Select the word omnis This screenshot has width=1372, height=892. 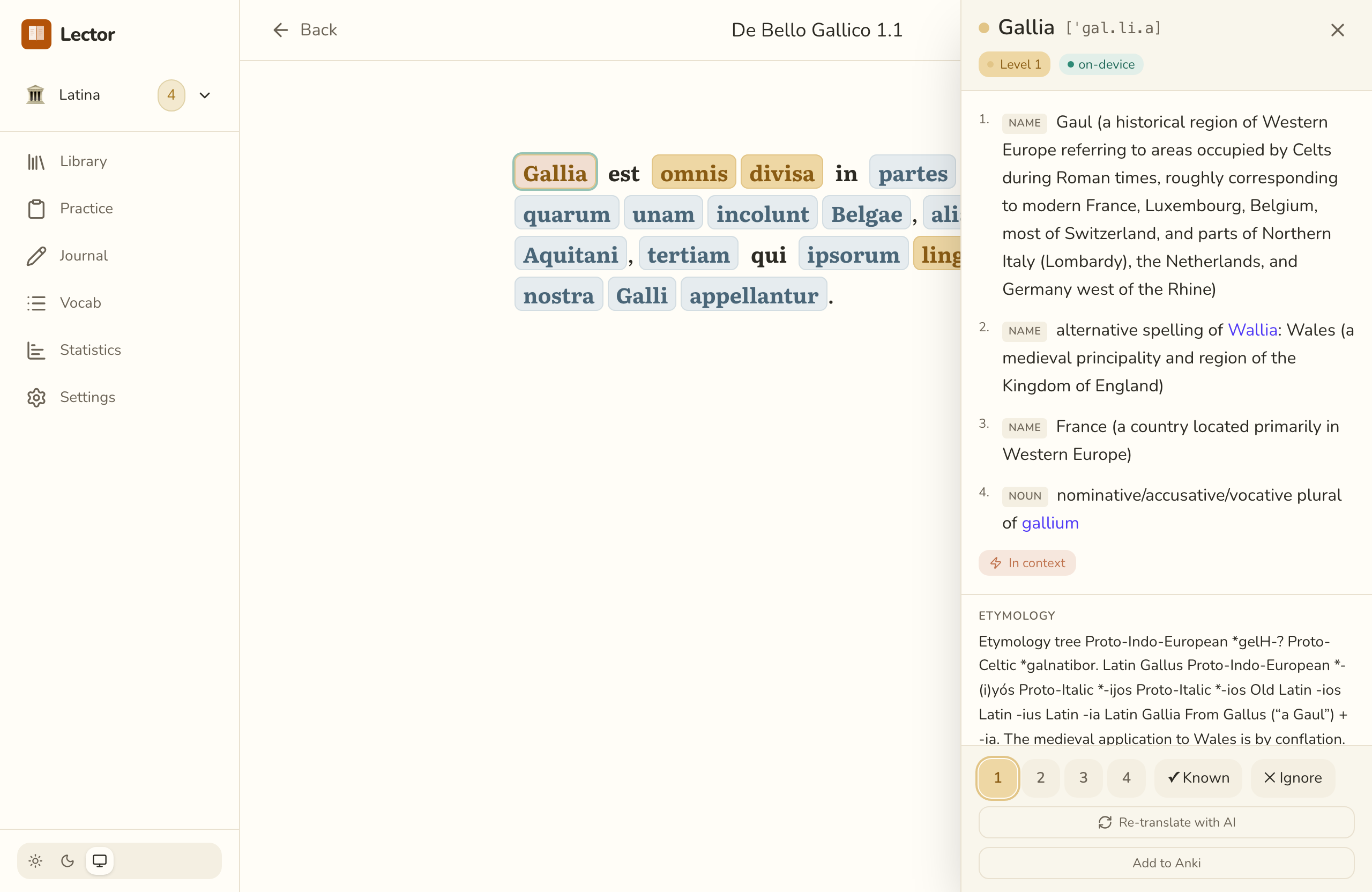tap(694, 173)
